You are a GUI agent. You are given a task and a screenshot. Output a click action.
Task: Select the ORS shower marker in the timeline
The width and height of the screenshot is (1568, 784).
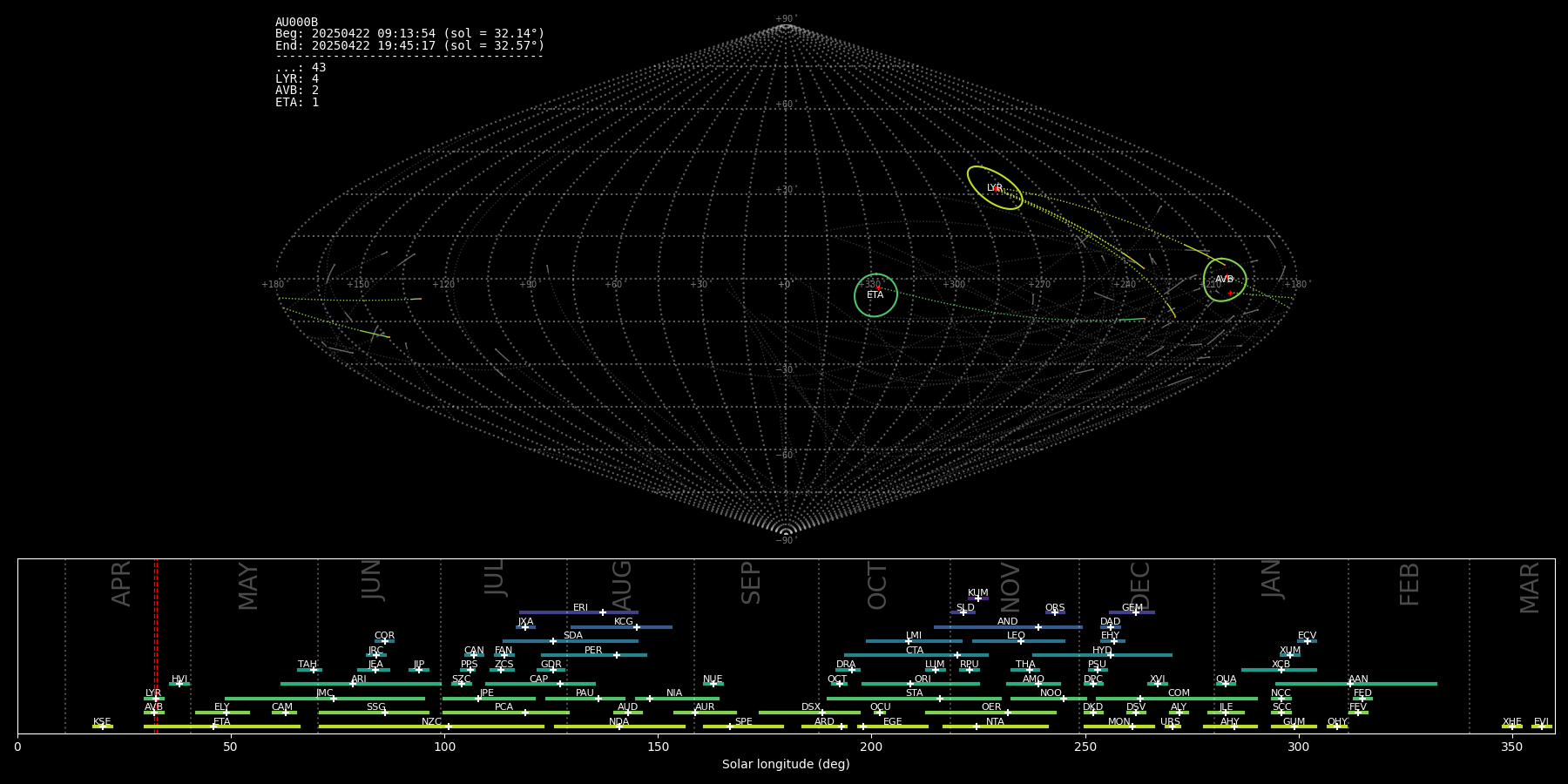(x=1055, y=612)
